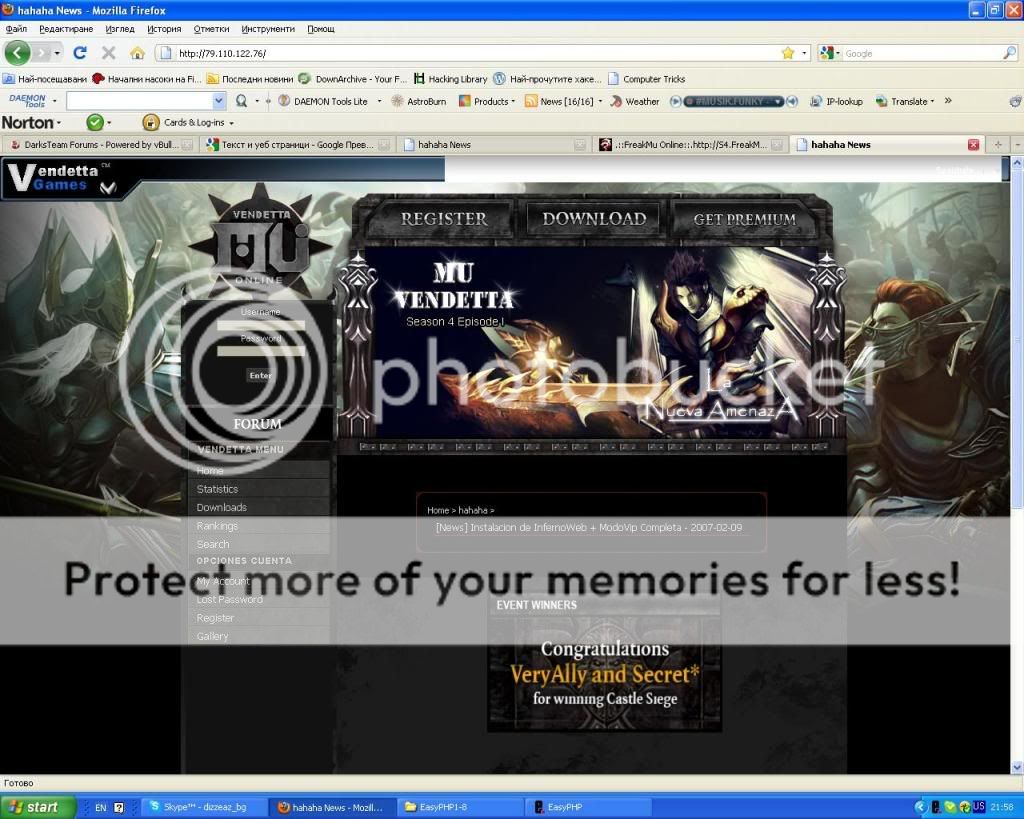
Task: Open the back history dropdown arrow
Action: [x=57, y=53]
